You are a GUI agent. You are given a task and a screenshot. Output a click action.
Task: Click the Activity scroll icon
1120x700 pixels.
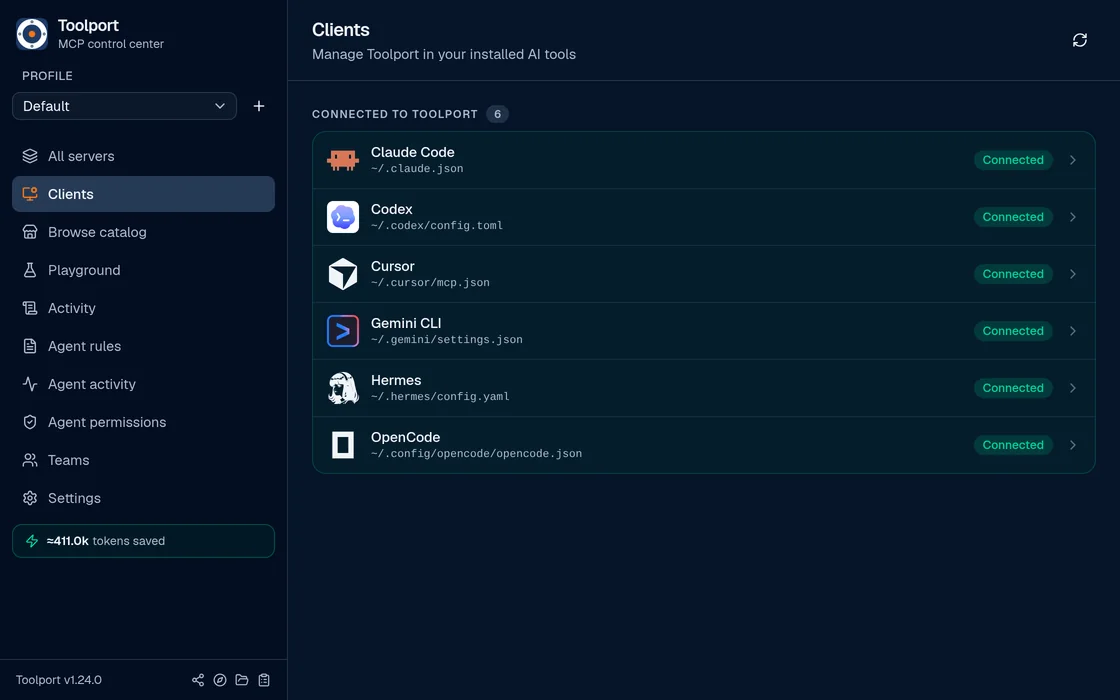[30, 308]
